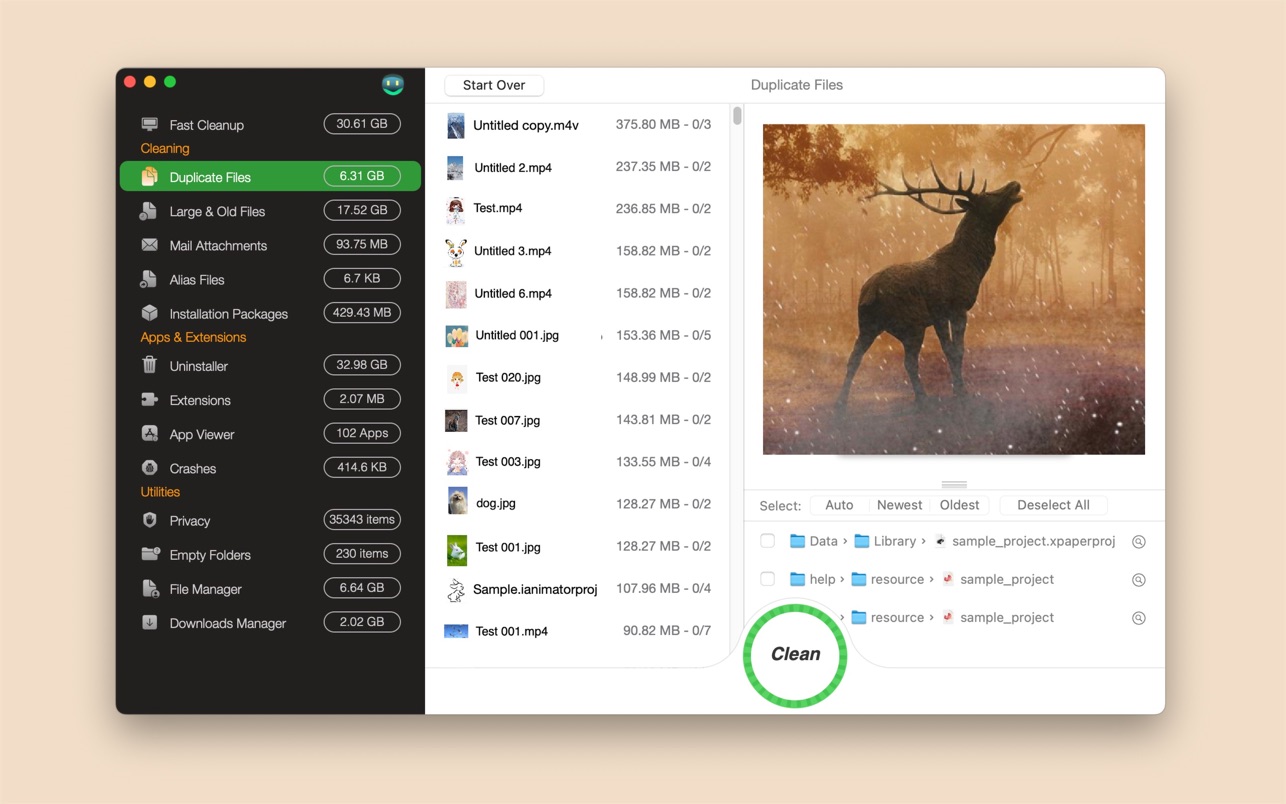The height and width of the screenshot is (804, 1286).
Task: Check the sample_project.xpaperproj file checkbox
Action: click(768, 541)
